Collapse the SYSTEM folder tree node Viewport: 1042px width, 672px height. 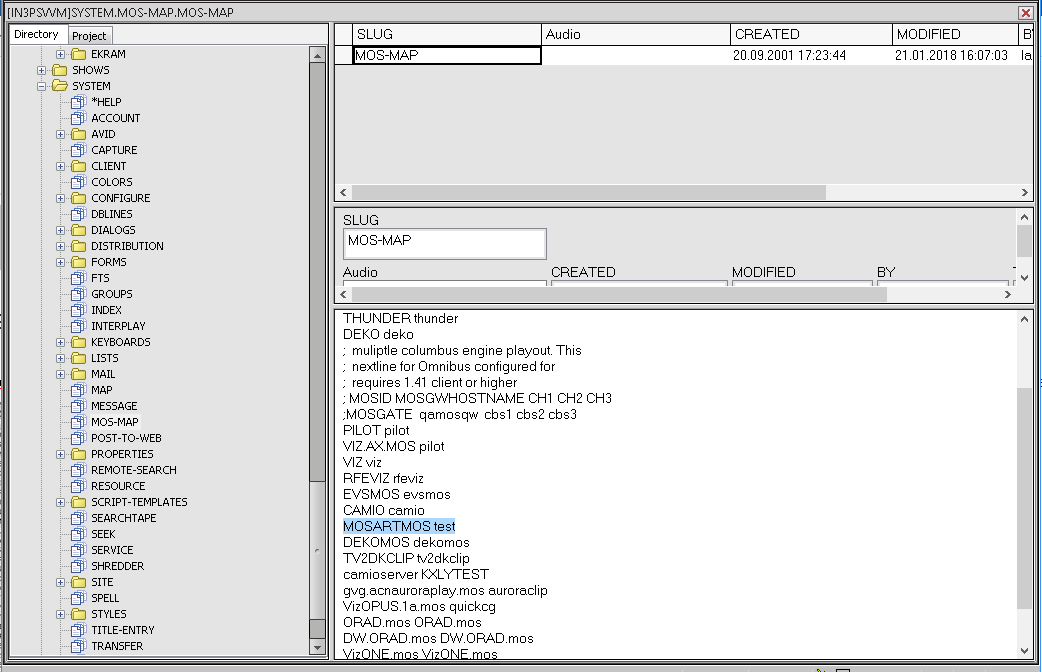[42, 86]
